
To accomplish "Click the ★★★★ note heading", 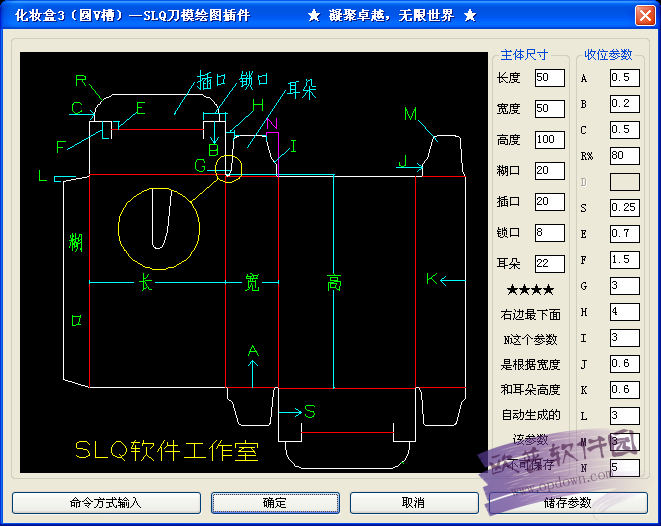I will 530,290.
